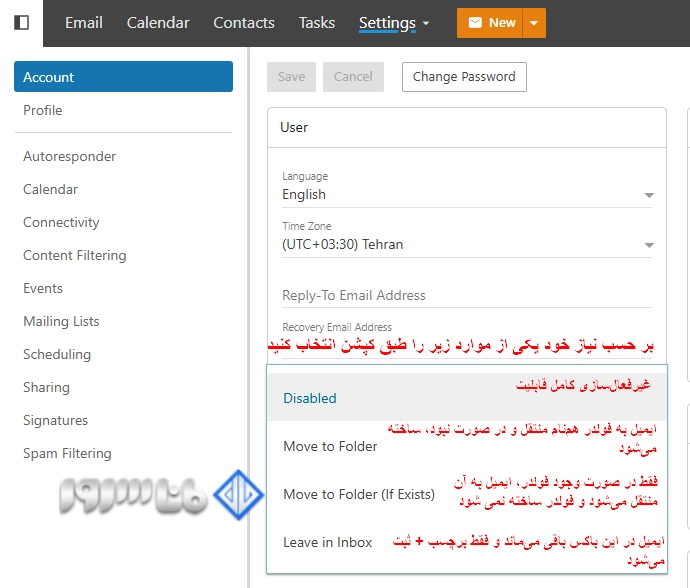Open Sharing settings
The image size is (690, 588).
(x=46, y=387)
